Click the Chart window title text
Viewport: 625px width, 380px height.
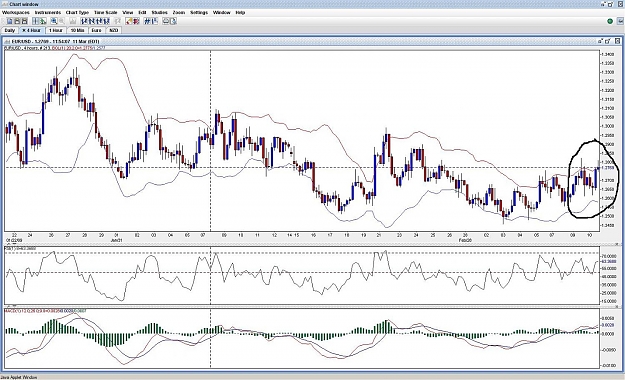(x=24, y=4)
